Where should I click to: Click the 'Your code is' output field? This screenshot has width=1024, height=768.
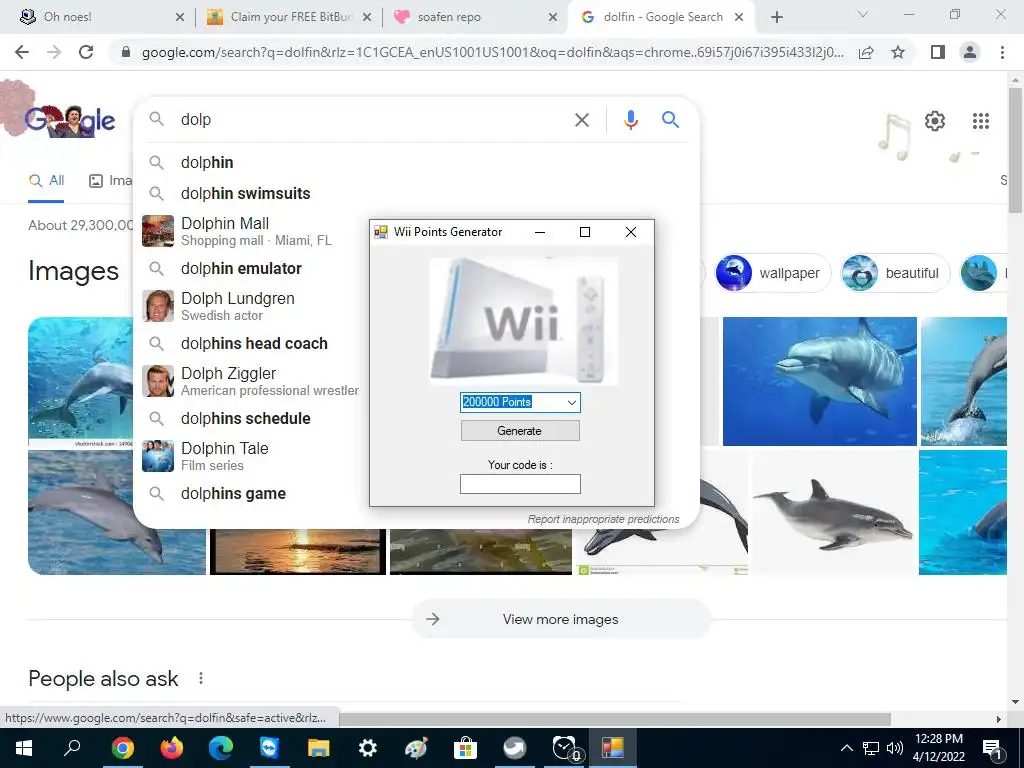[x=520, y=484]
